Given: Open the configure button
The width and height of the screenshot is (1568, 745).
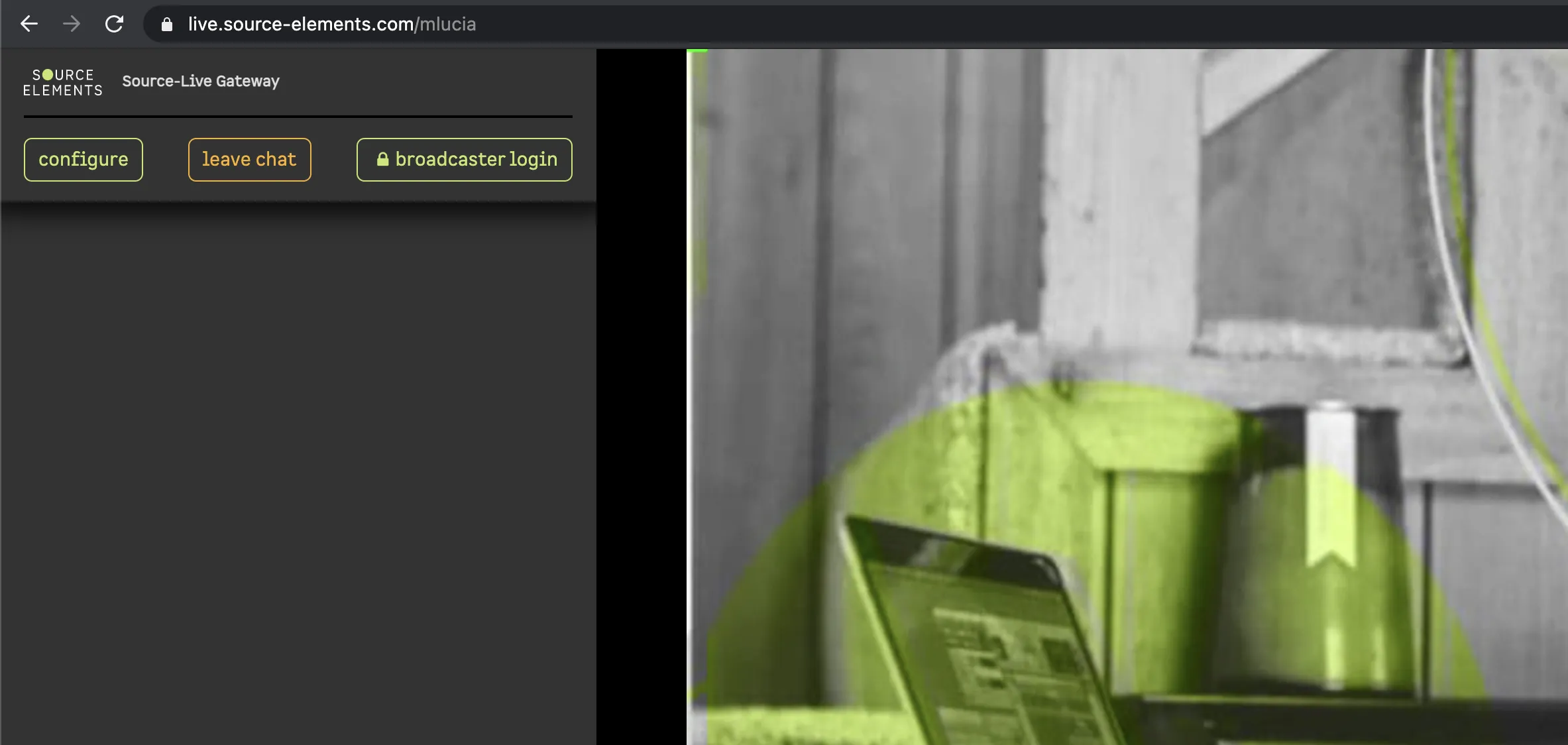Looking at the screenshot, I should (84, 160).
